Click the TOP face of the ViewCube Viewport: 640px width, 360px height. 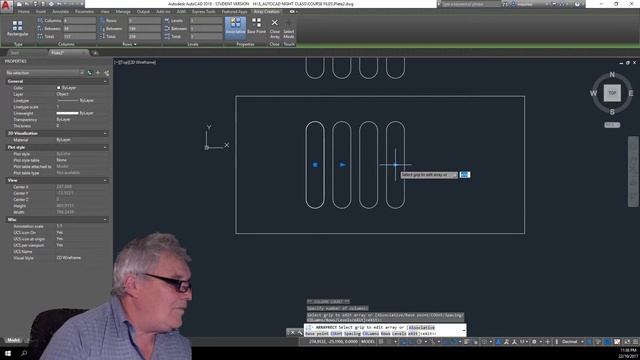[x=612, y=93]
